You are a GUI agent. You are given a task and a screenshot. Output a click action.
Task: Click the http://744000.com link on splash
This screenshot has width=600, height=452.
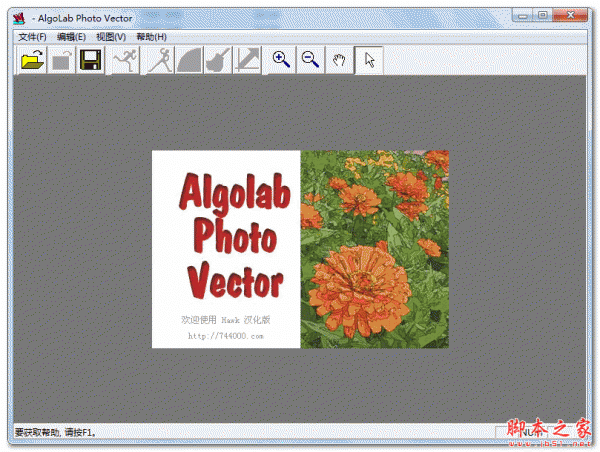[x=226, y=336]
